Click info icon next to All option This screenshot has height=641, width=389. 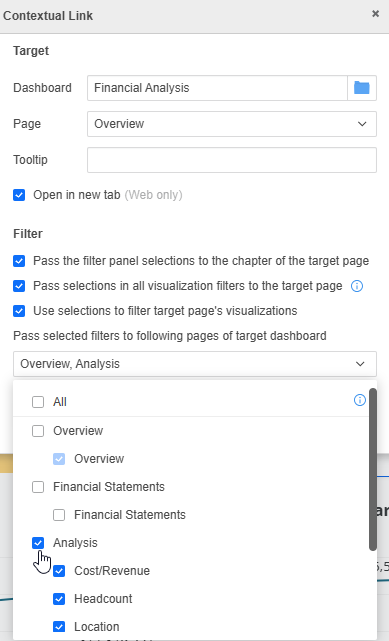click(x=360, y=400)
